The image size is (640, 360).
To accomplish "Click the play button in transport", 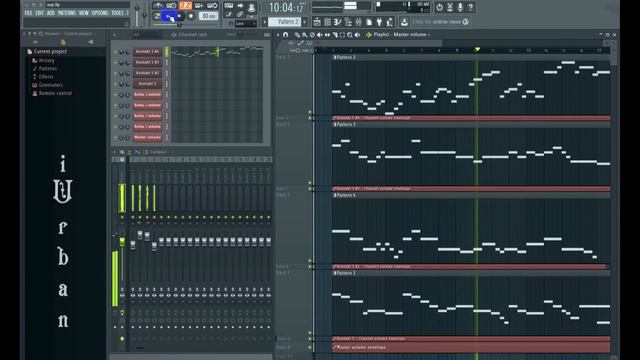I will (168, 16).
